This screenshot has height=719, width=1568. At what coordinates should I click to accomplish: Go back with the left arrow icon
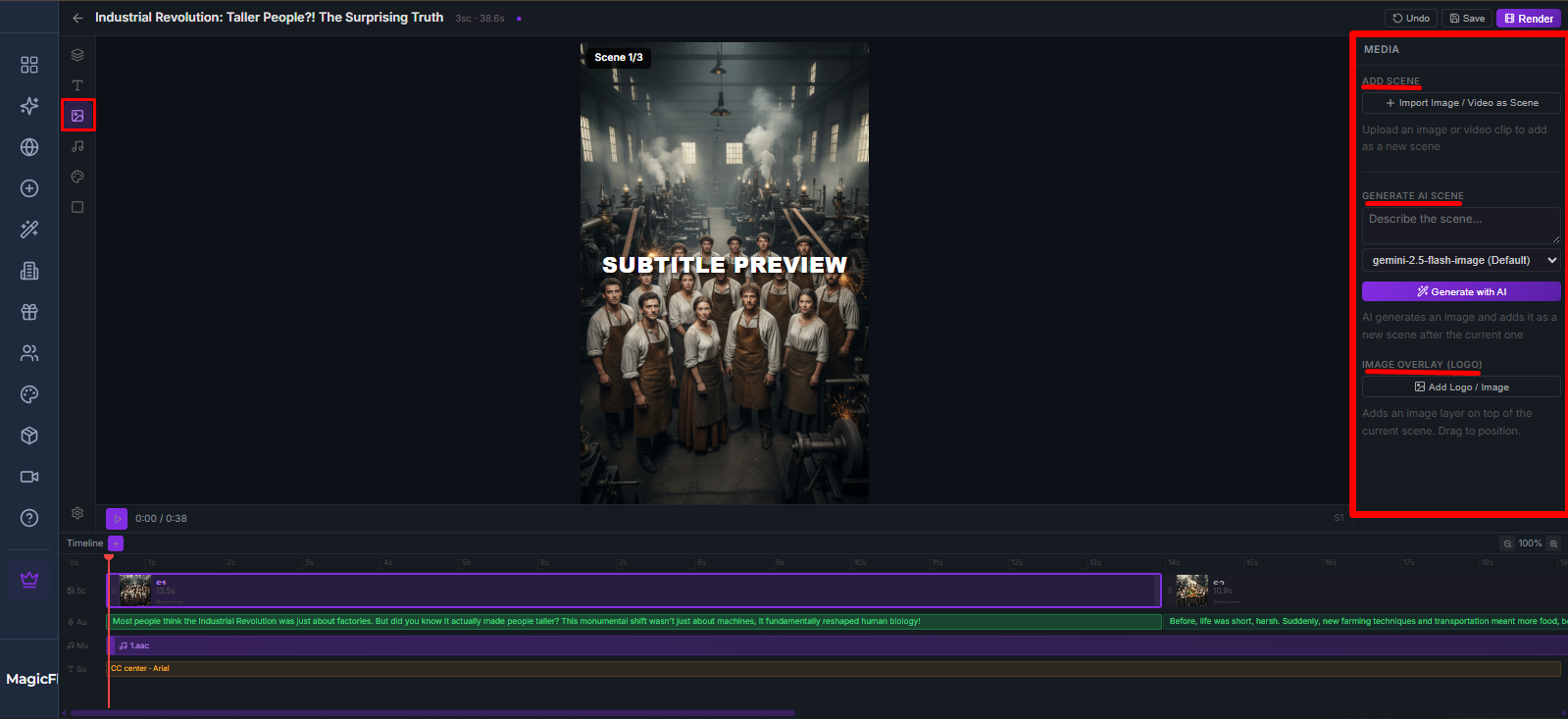77,18
